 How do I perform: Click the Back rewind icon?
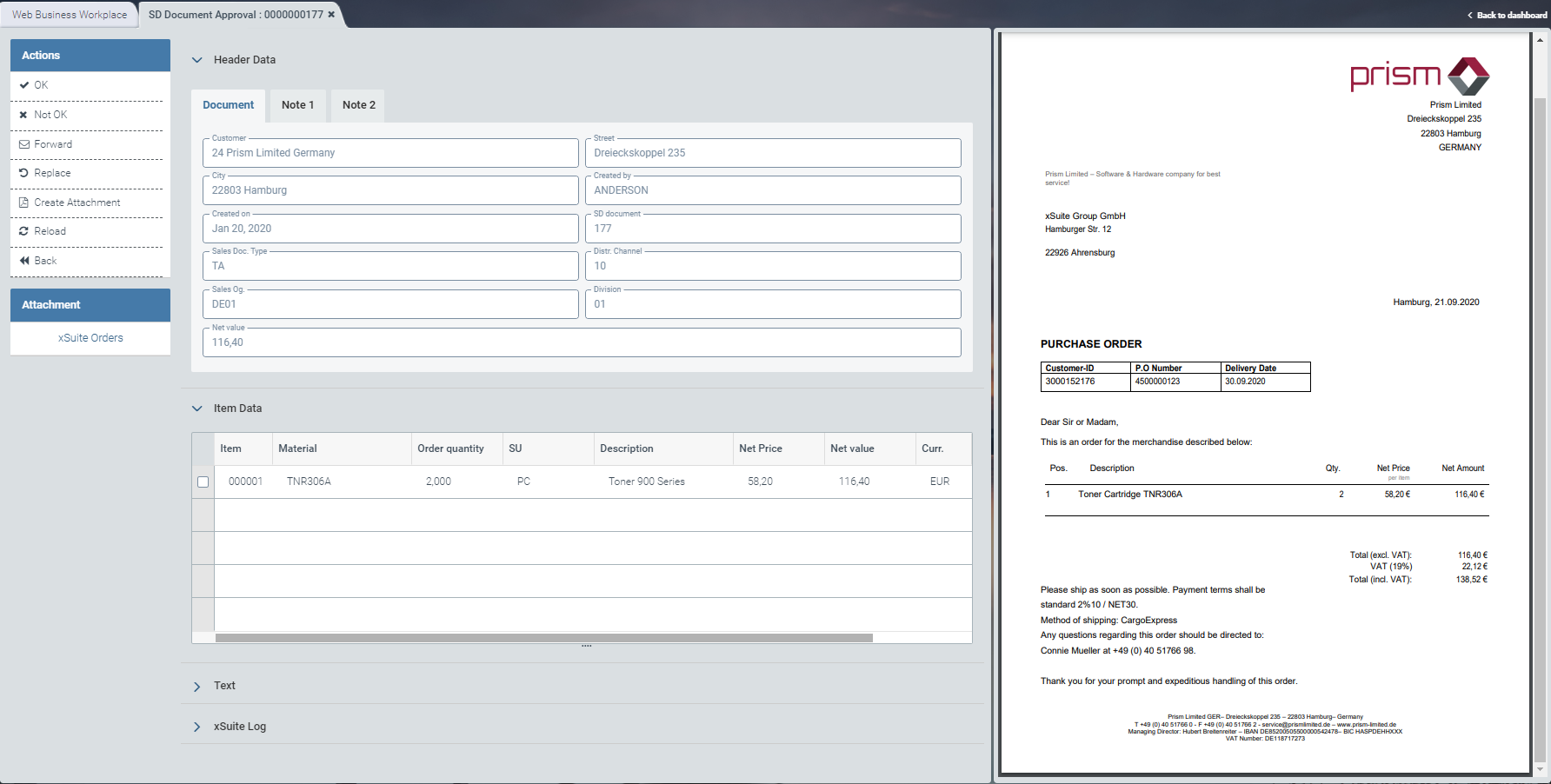click(x=24, y=261)
